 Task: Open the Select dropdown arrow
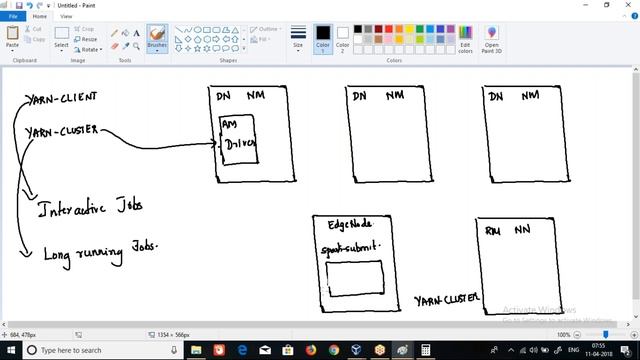tap(62, 50)
